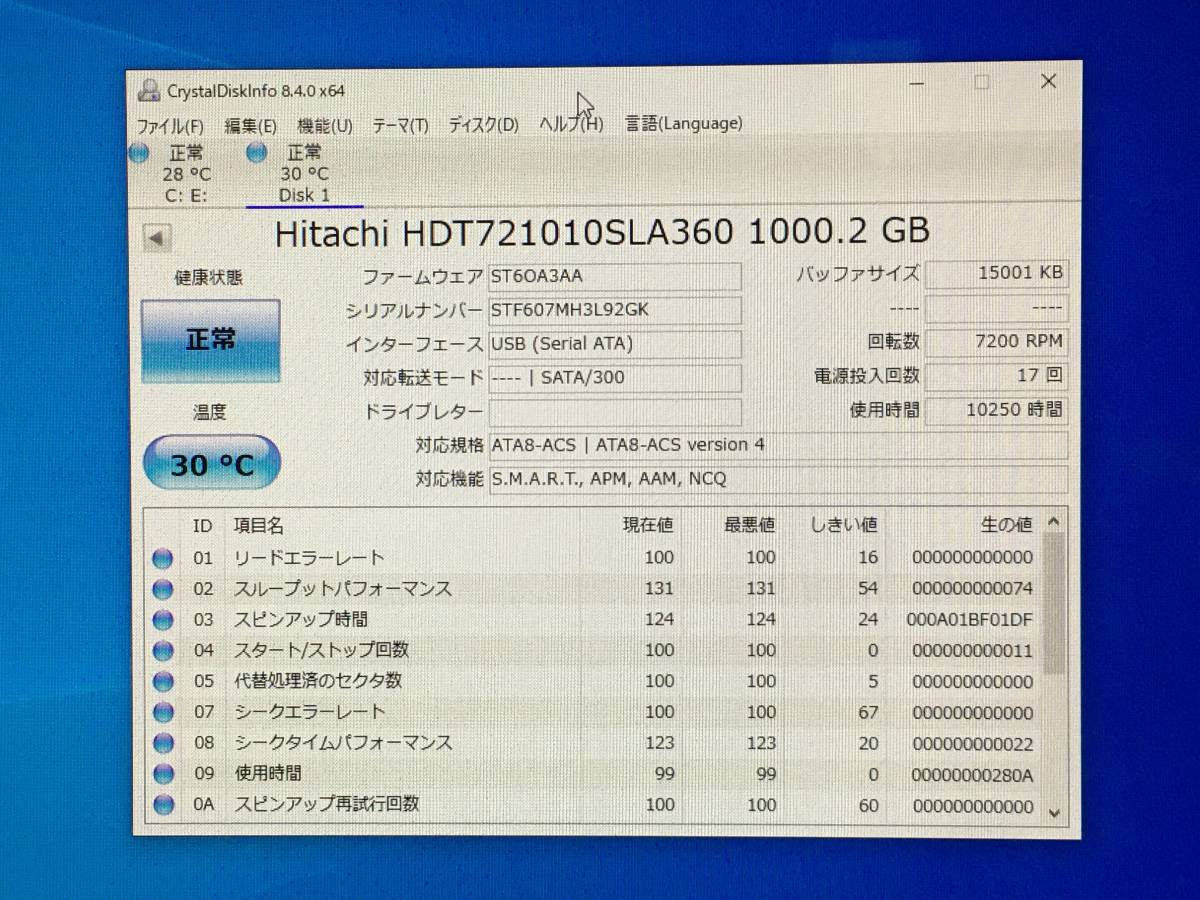Click status orb of スタート/ストップ回数 row
This screenshot has width=1200, height=900.
(x=163, y=651)
